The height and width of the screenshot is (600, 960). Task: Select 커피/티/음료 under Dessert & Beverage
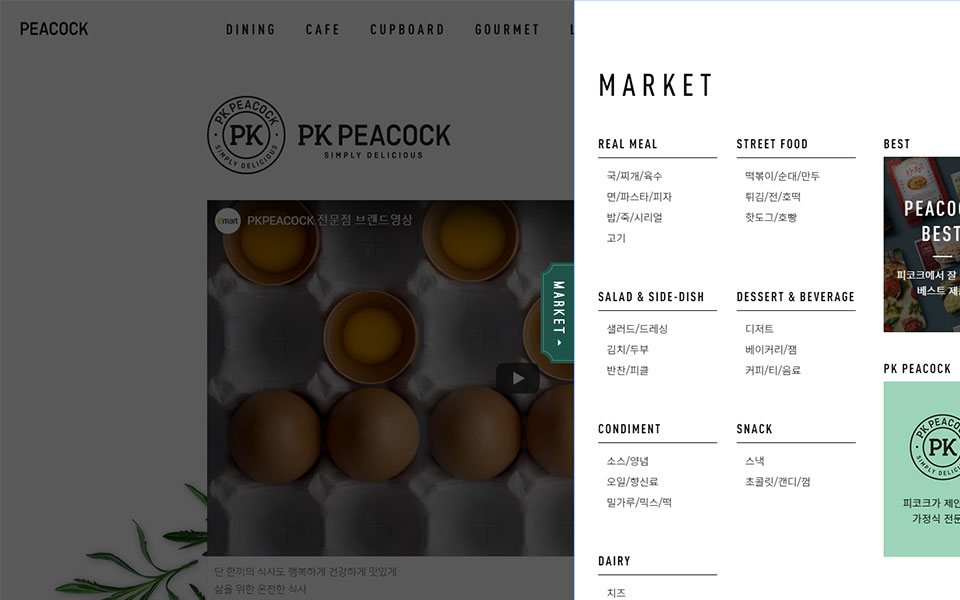(x=773, y=370)
